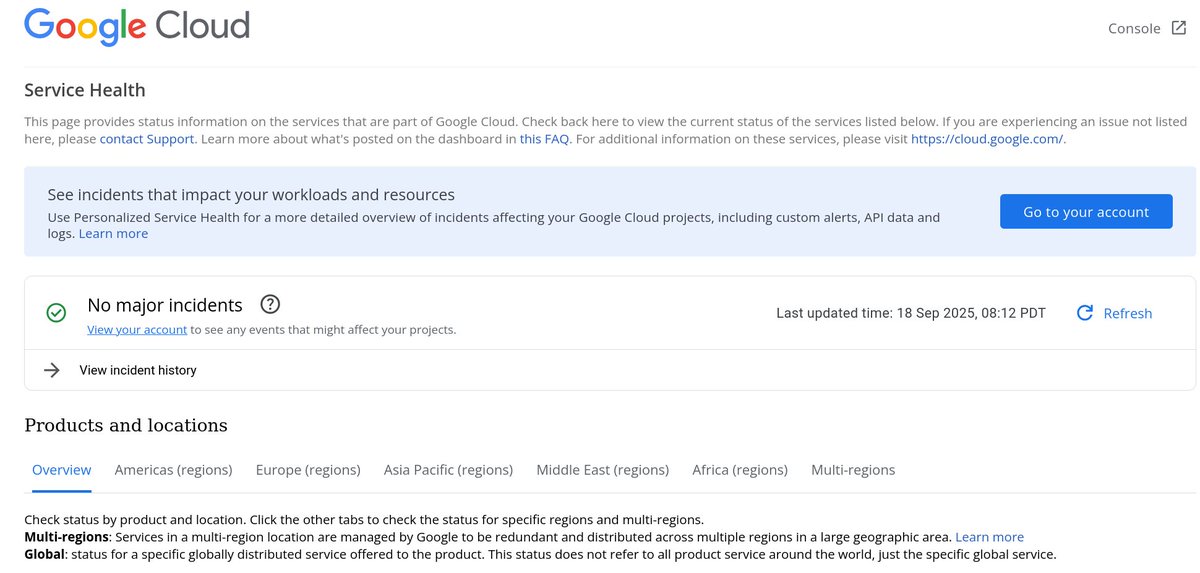Click Learn more about Personalized Service Health

click(x=113, y=233)
